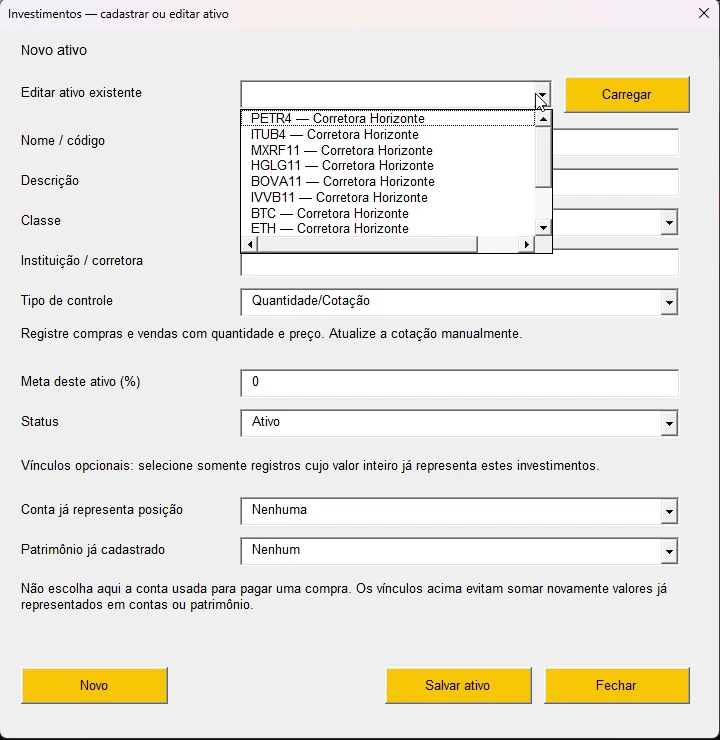
Task: Select HGLG11 — Corretora Horizonte option
Action: (x=388, y=166)
